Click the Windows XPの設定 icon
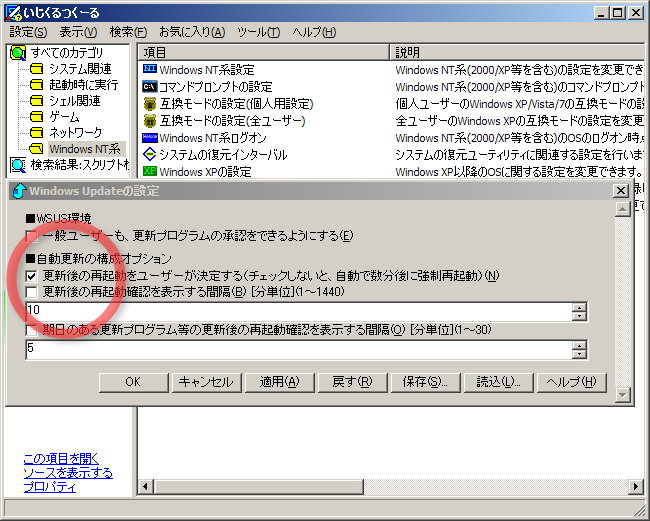This screenshot has height=521, width=650. (x=150, y=171)
